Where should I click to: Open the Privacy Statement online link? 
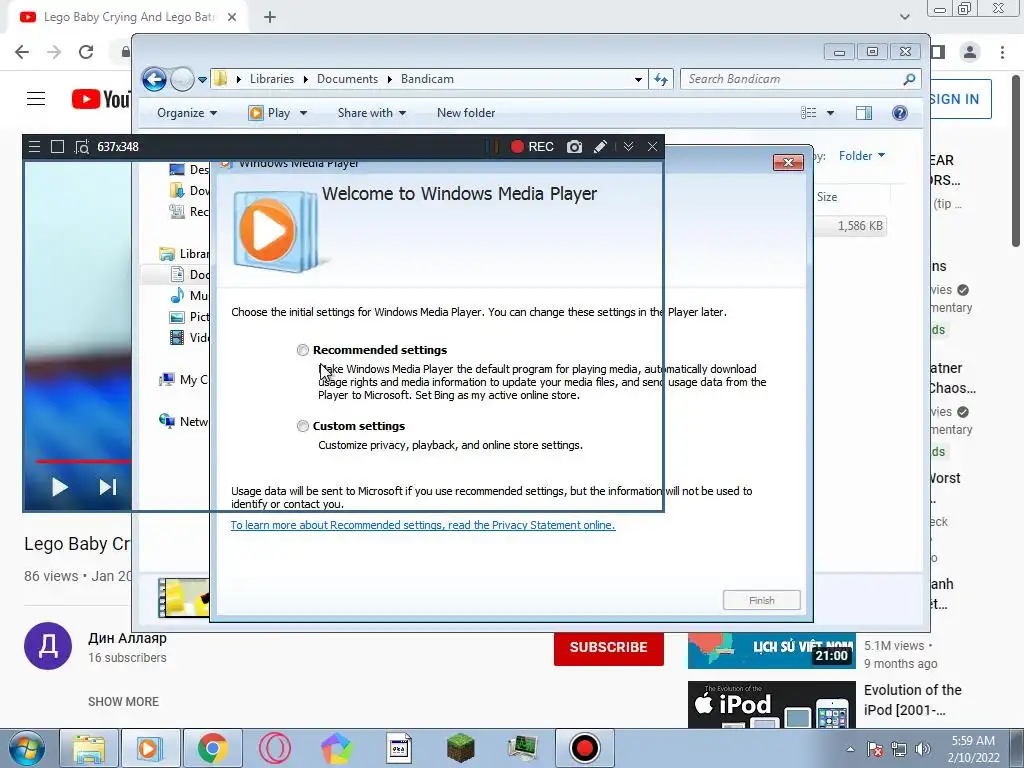pos(423,525)
